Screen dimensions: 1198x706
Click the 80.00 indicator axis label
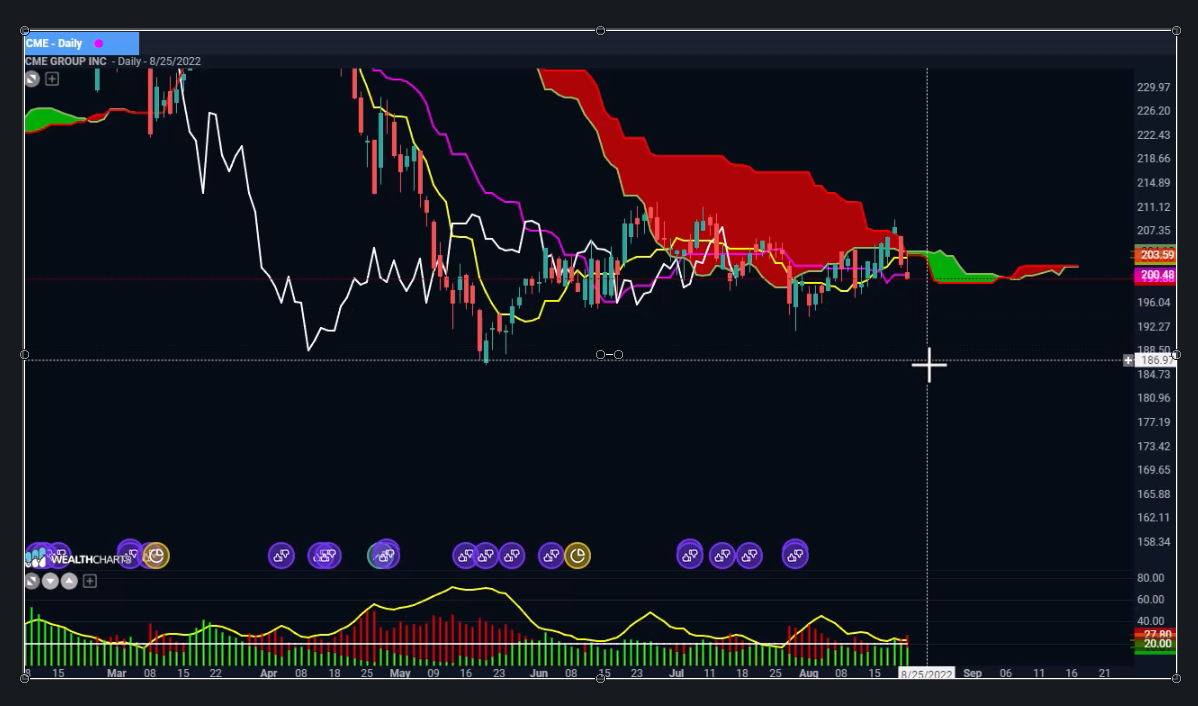pyautogui.click(x=1151, y=578)
